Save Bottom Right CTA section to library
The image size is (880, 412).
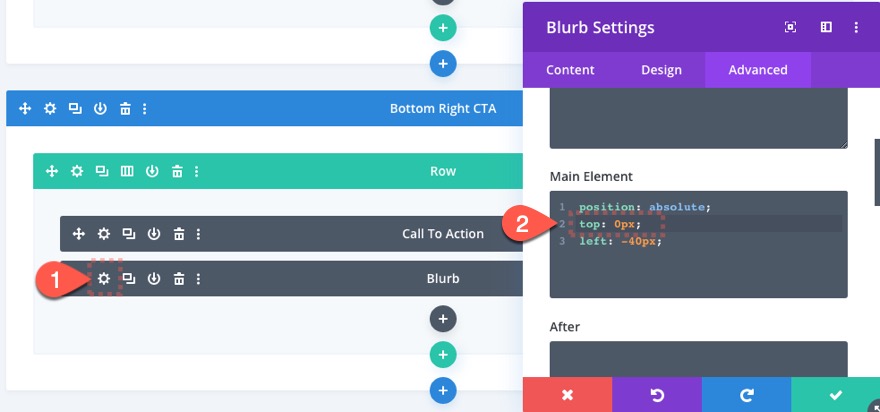(x=100, y=108)
